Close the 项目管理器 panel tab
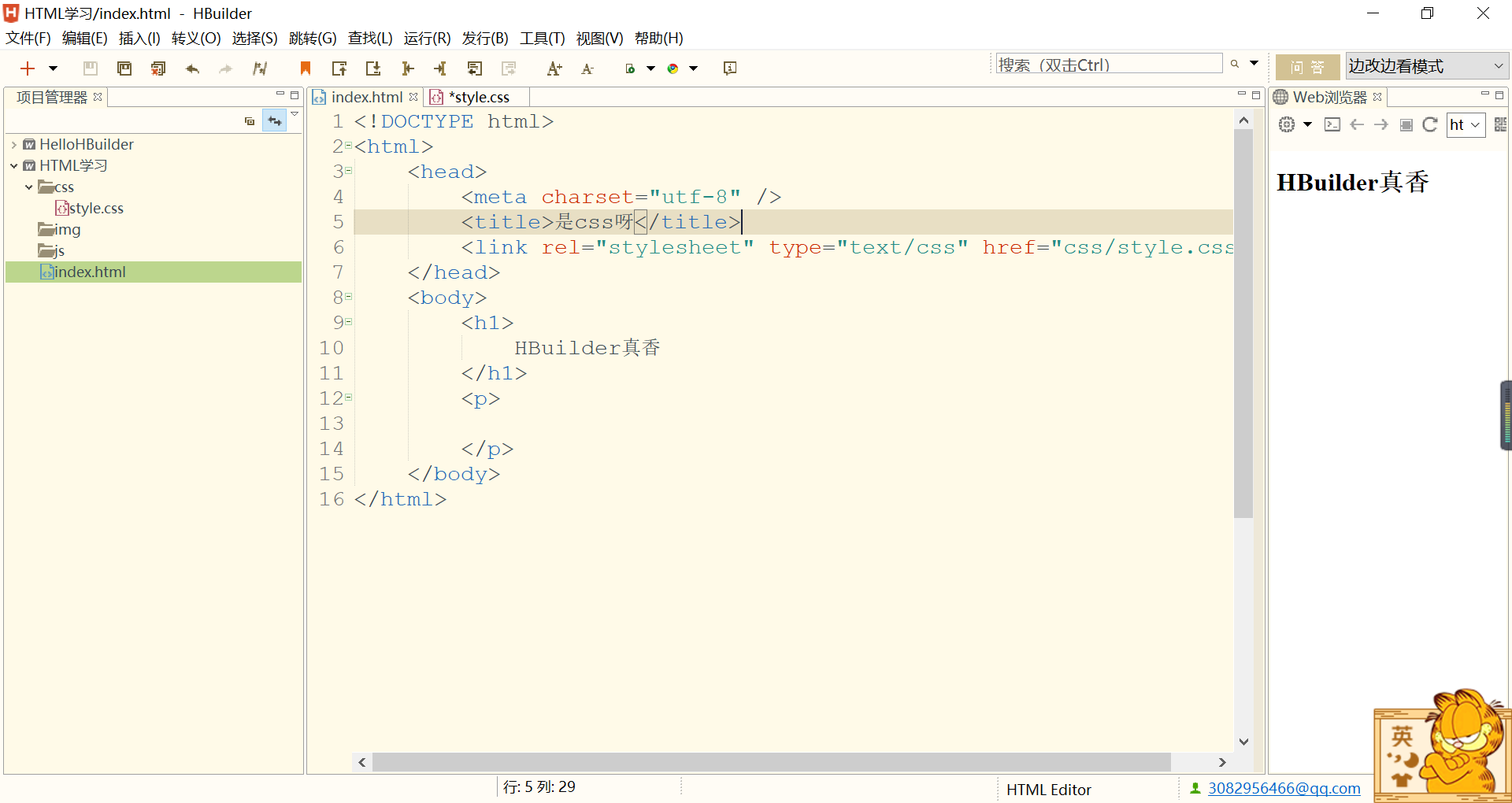 (x=98, y=97)
